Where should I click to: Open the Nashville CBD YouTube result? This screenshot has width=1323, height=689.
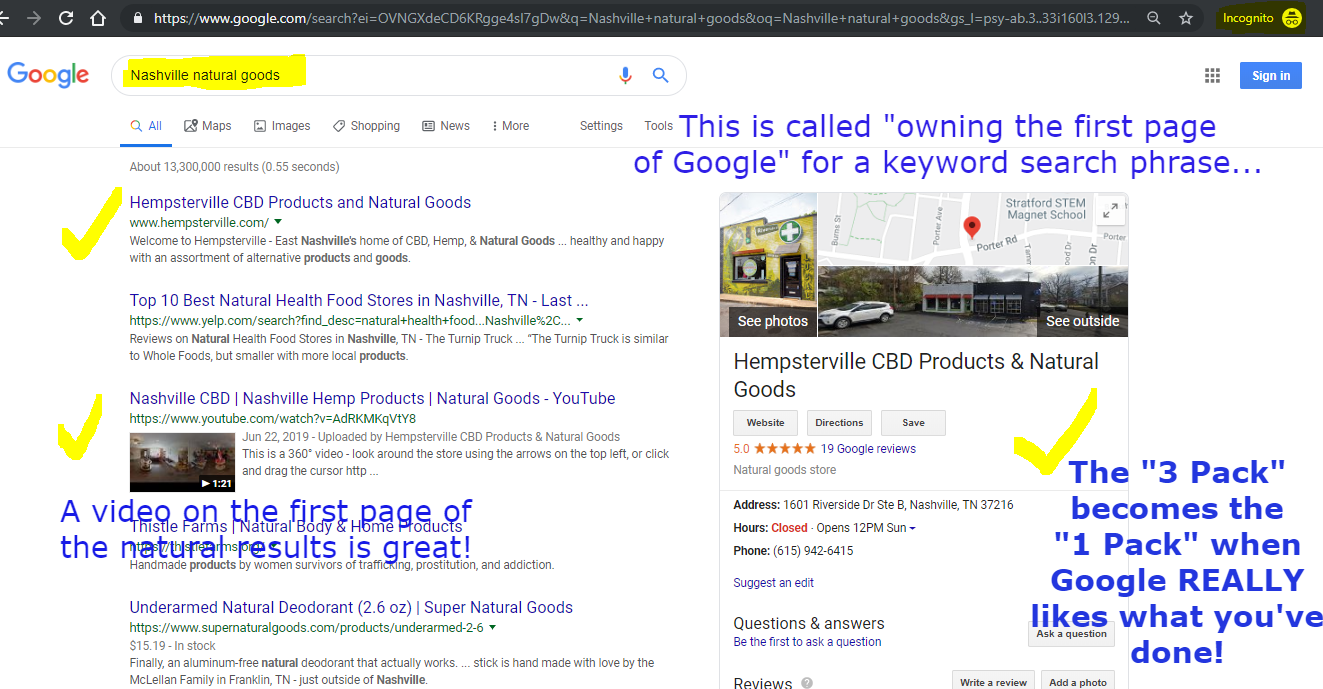[372, 399]
